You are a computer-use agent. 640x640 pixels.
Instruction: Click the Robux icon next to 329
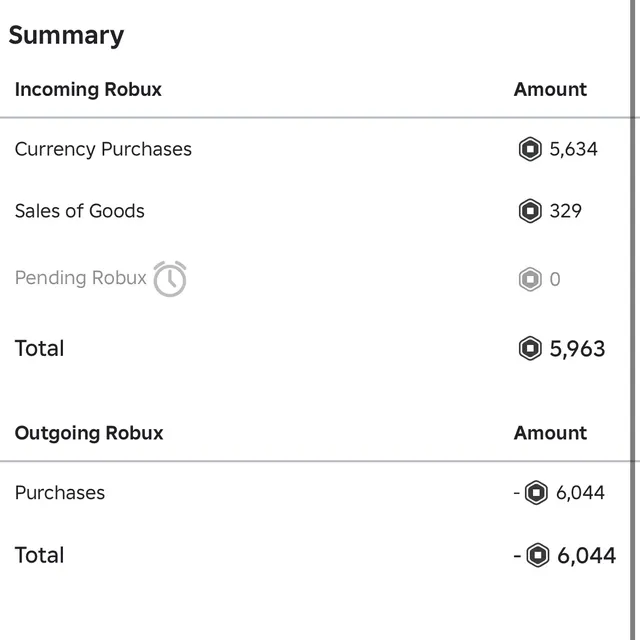[530, 211]
